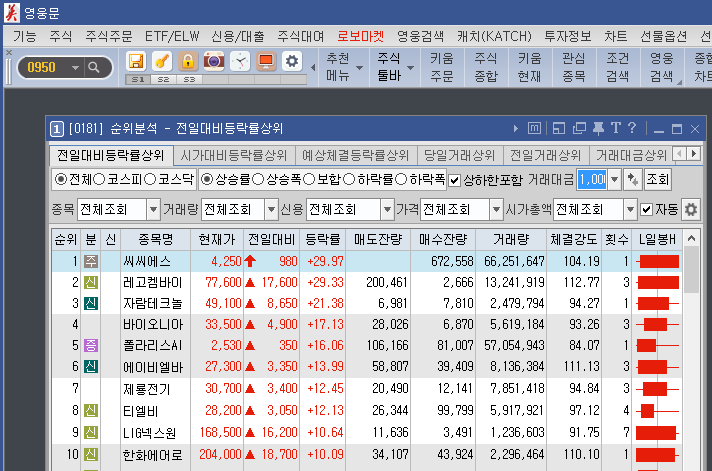Image resolution: width=712 pixels, height=471 pixels.
Task: Select the 보합 radio button
Action: click(309, 179)
